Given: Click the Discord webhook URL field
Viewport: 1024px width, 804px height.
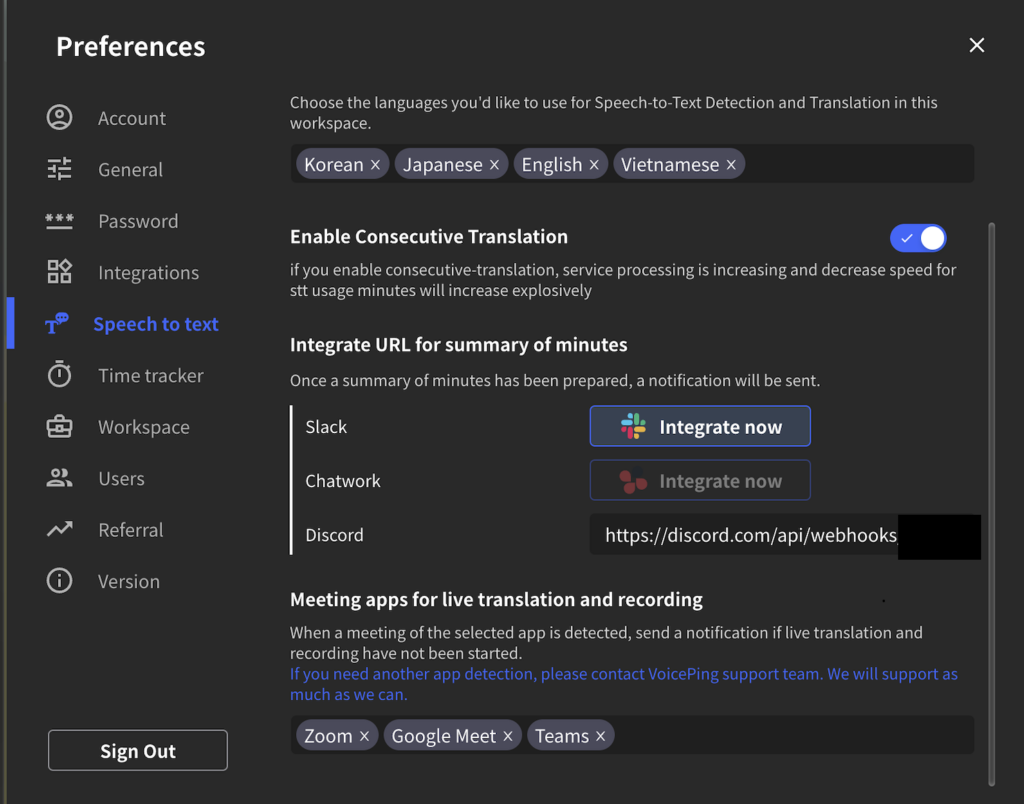Looking at the screenshot, I should click(x=750, y=536).
